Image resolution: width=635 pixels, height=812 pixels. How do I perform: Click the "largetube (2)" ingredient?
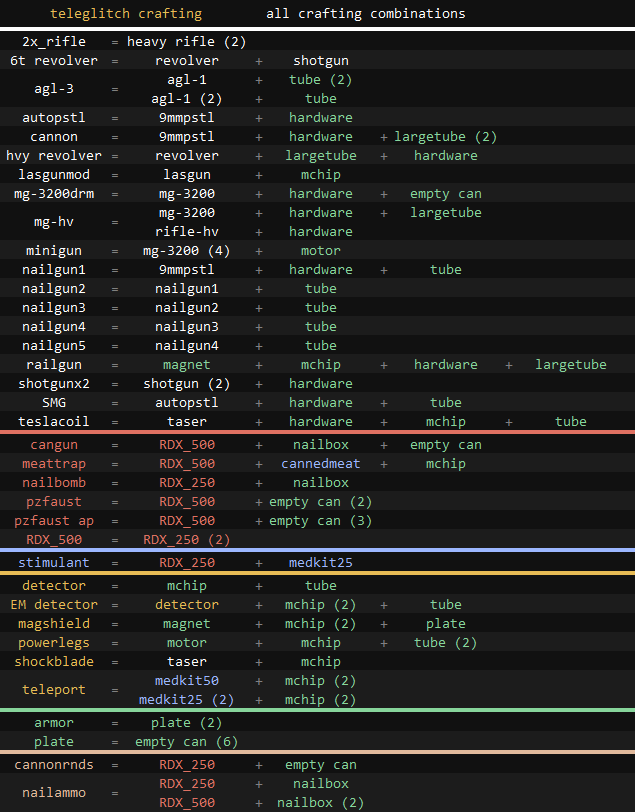coord(445,137)
